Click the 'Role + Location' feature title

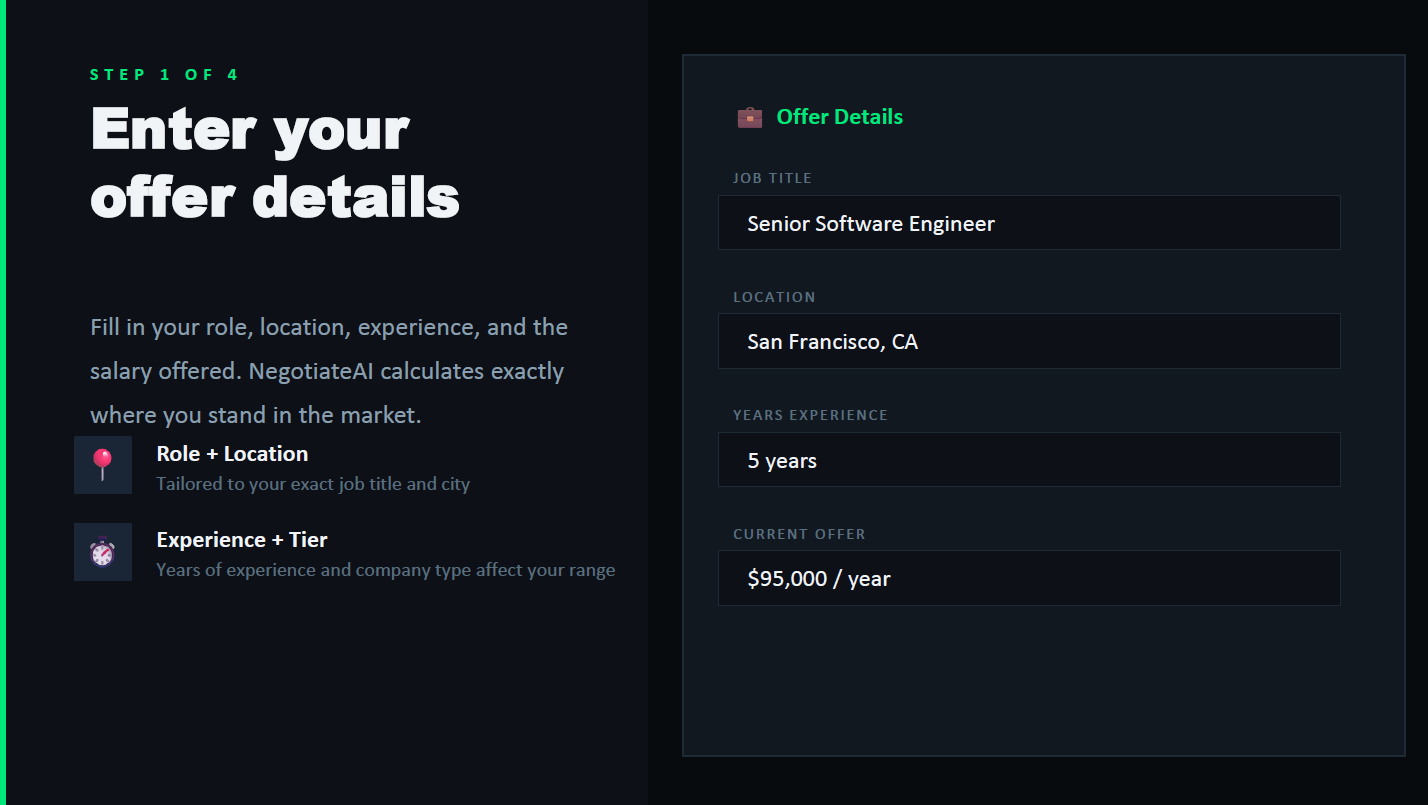pos(232,454)
